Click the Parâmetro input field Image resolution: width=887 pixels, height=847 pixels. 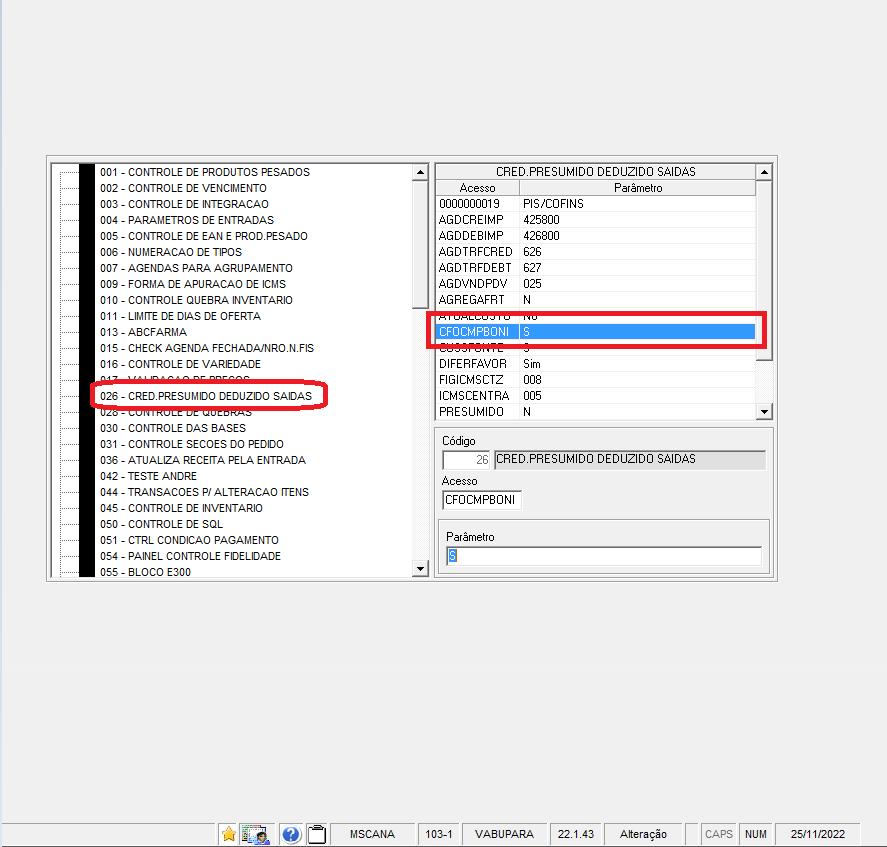pyautogui.click(x=604, y=556)
